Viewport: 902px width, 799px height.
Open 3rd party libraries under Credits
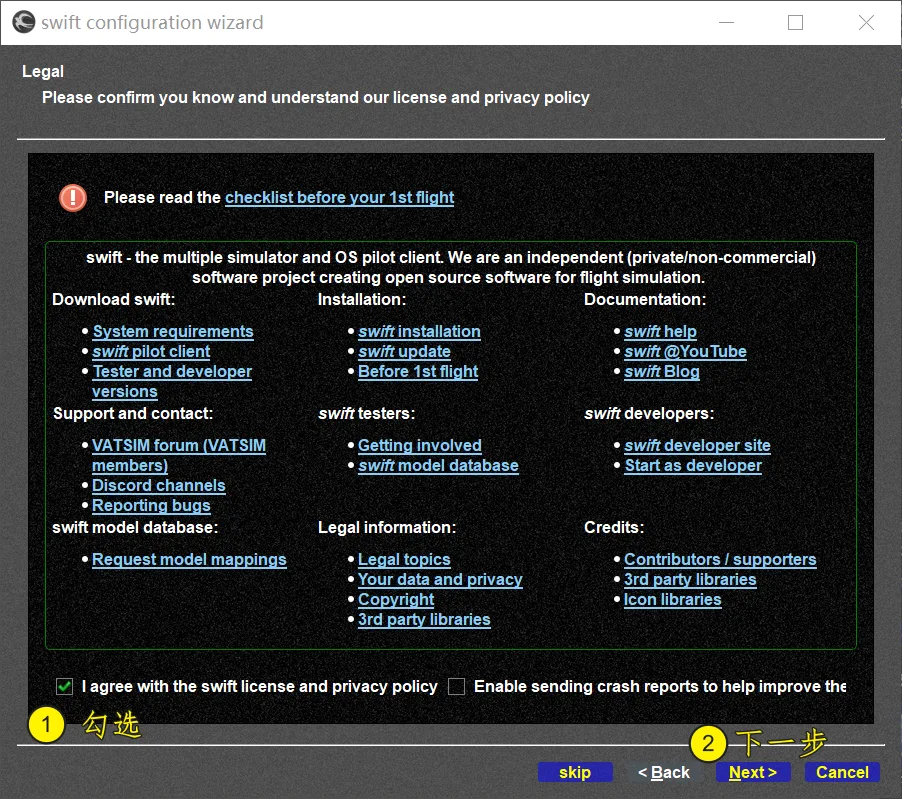690,579
